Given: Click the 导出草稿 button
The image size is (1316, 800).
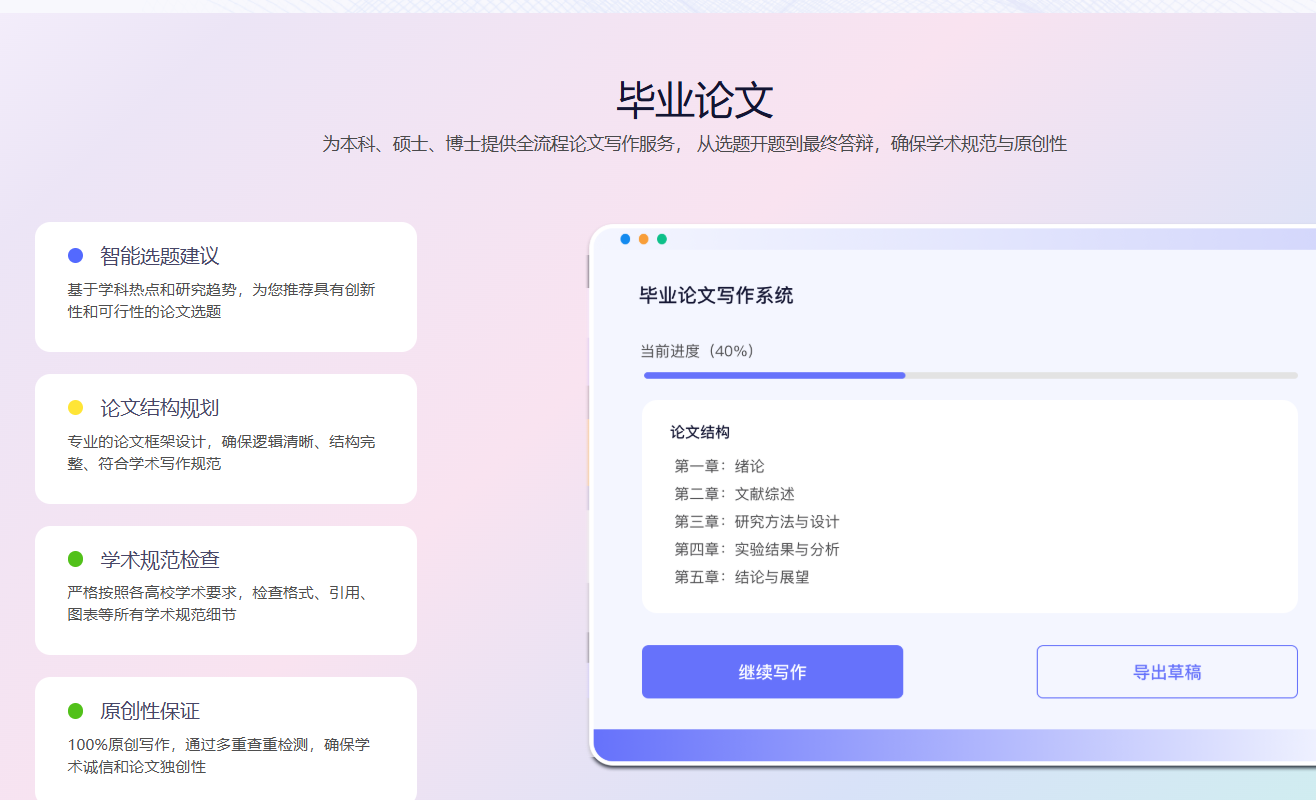Looking at the screenshot, I should (x=1167, y=672).
